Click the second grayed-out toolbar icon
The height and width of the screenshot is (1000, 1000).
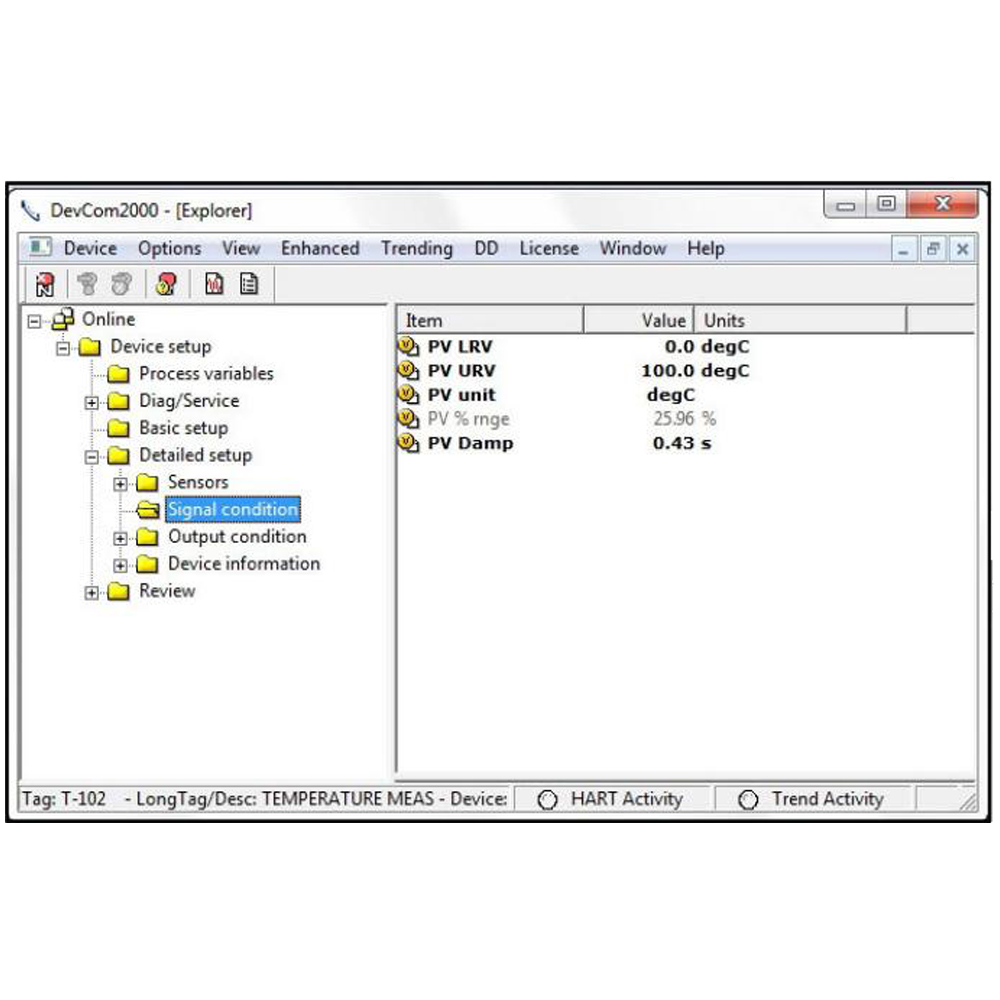(x=122, y=284)
